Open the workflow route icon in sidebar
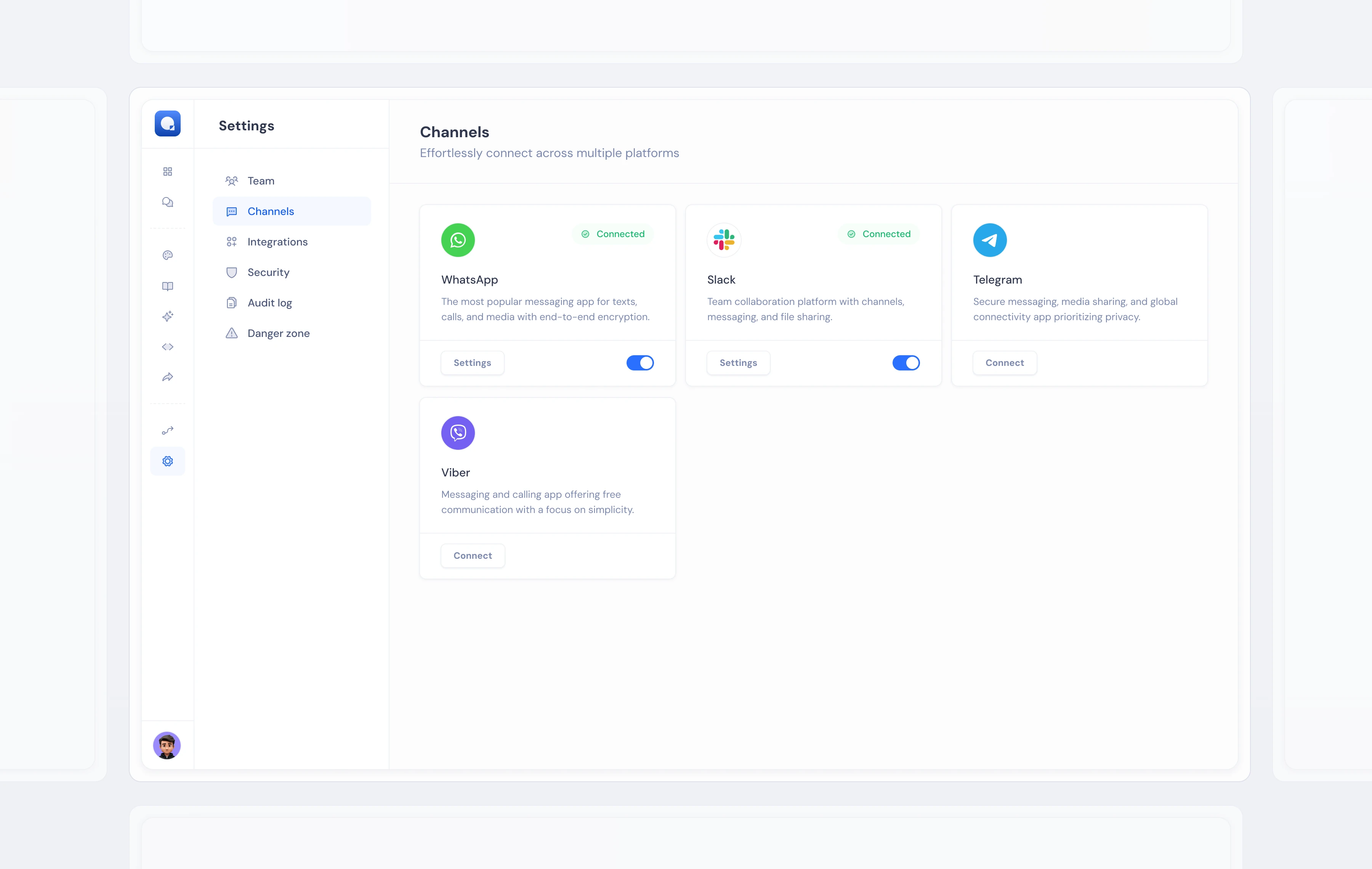Image resolution: width=1372 pixels, height=869 pixels. 168,431
